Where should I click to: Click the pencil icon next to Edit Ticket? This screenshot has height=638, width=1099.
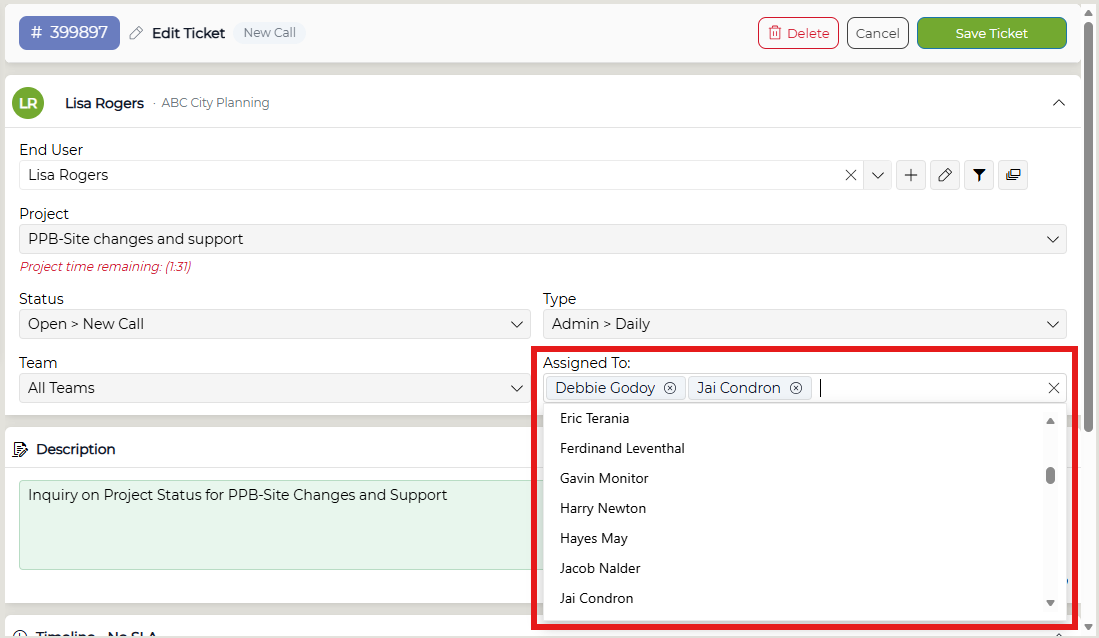pos(136,33)
